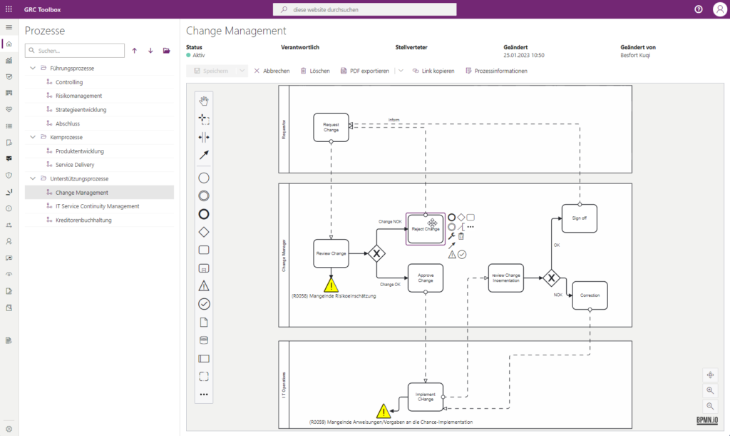The image size is (730, 436).
Task: Open the Abschluss process
Action: click(x=68, y=123)
